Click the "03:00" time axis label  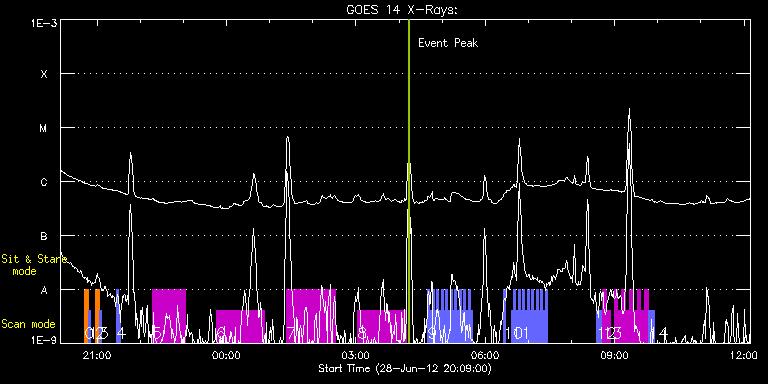pos(357,356)
